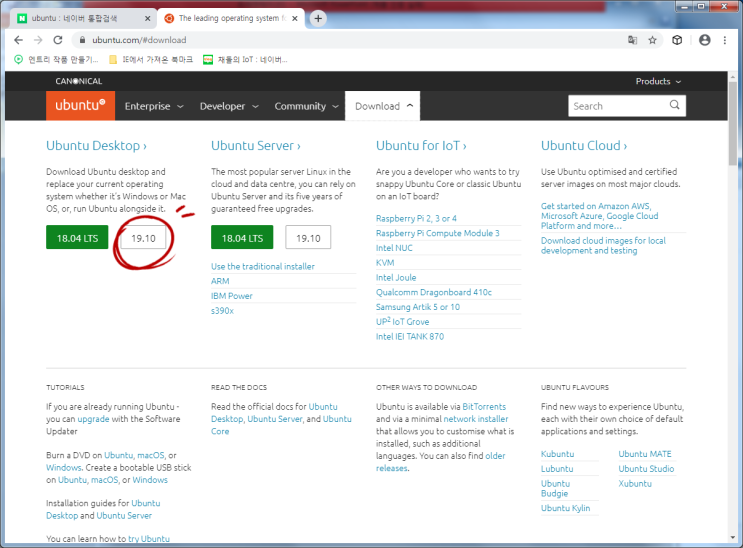Expand the Enterprise menu

point(154,106)
